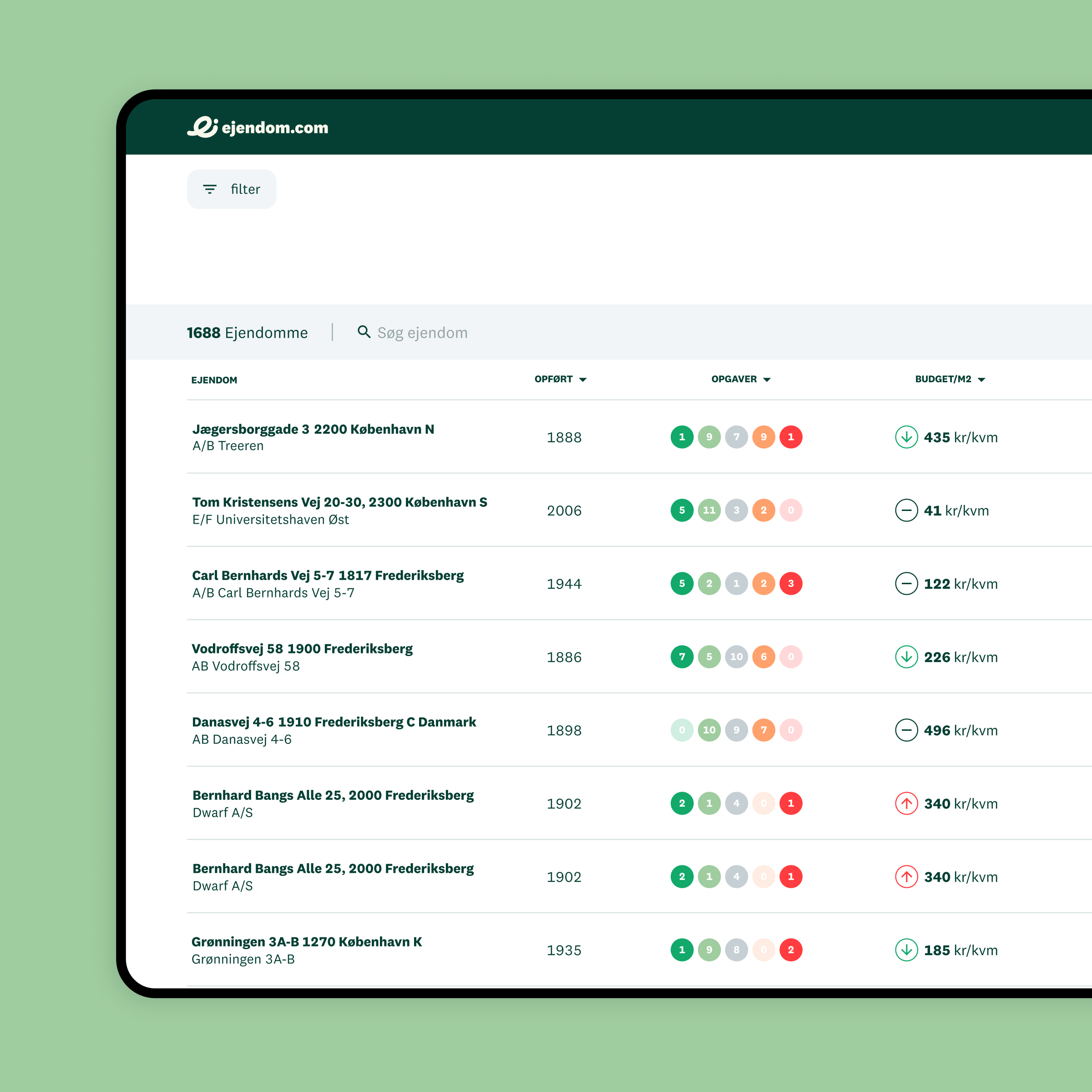1092x1092 pixels.
Task: Click the minus icon beside 41 kr/kvm
Action: click(x=907, y=511)
